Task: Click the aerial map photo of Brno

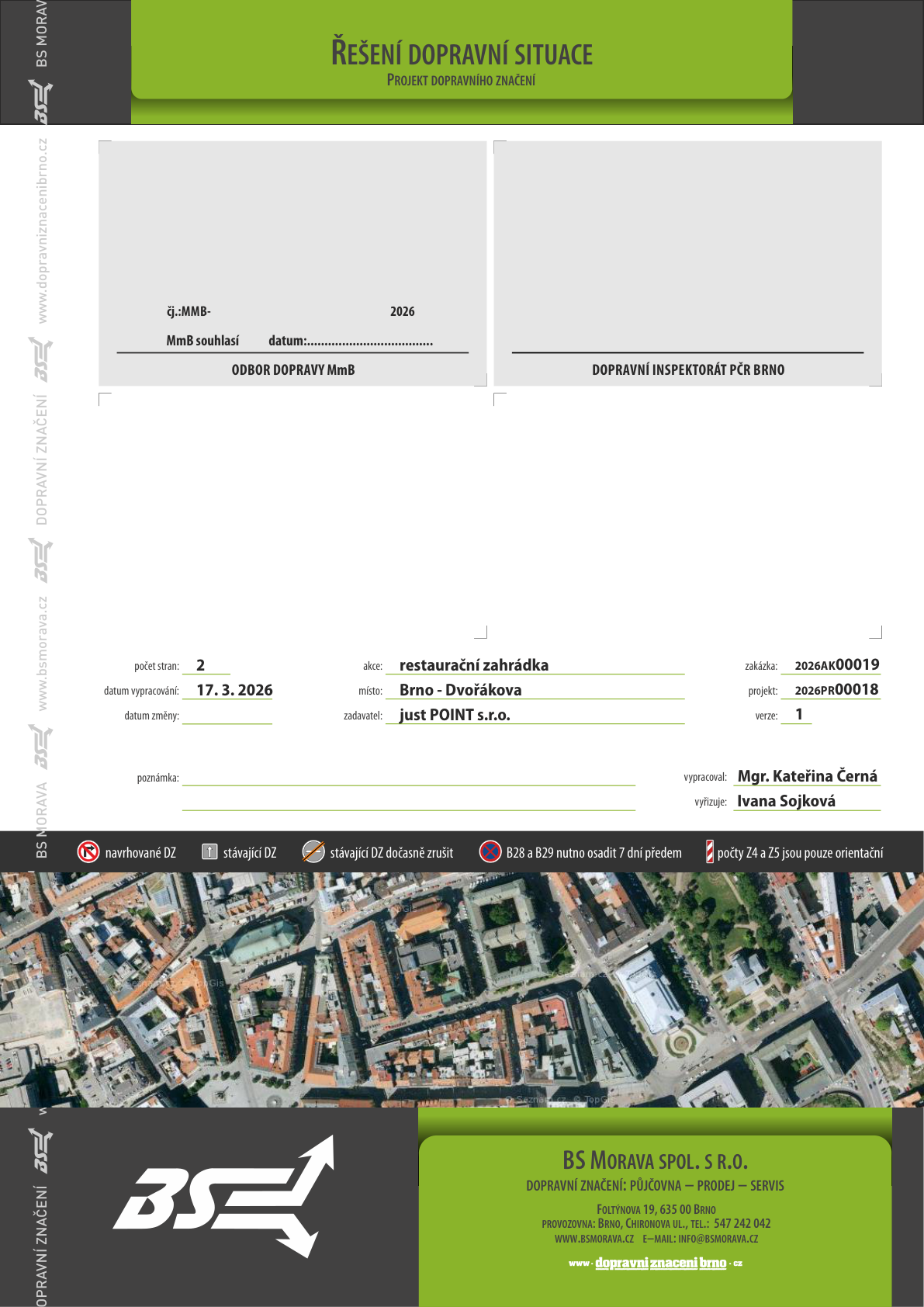Action: click(462, 990)
